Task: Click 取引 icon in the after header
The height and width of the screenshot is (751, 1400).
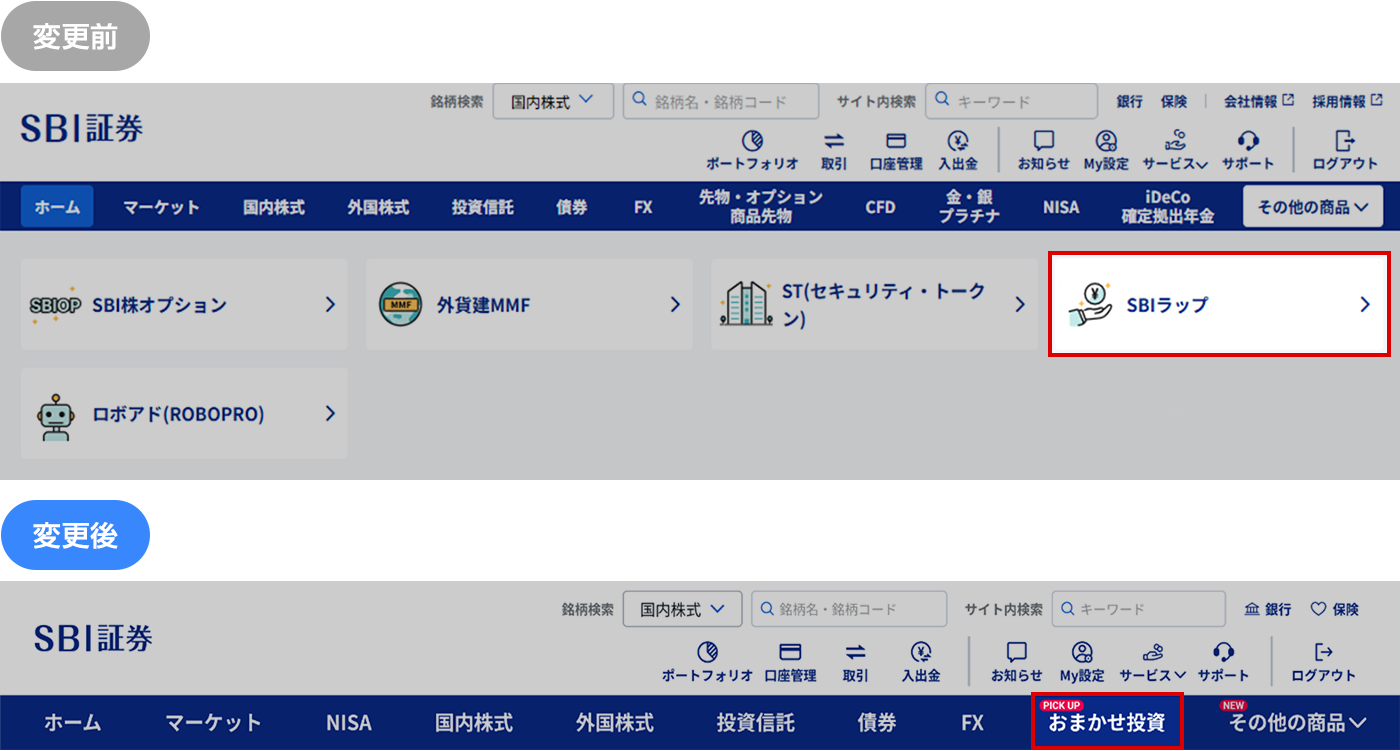Action: (855, 663)
